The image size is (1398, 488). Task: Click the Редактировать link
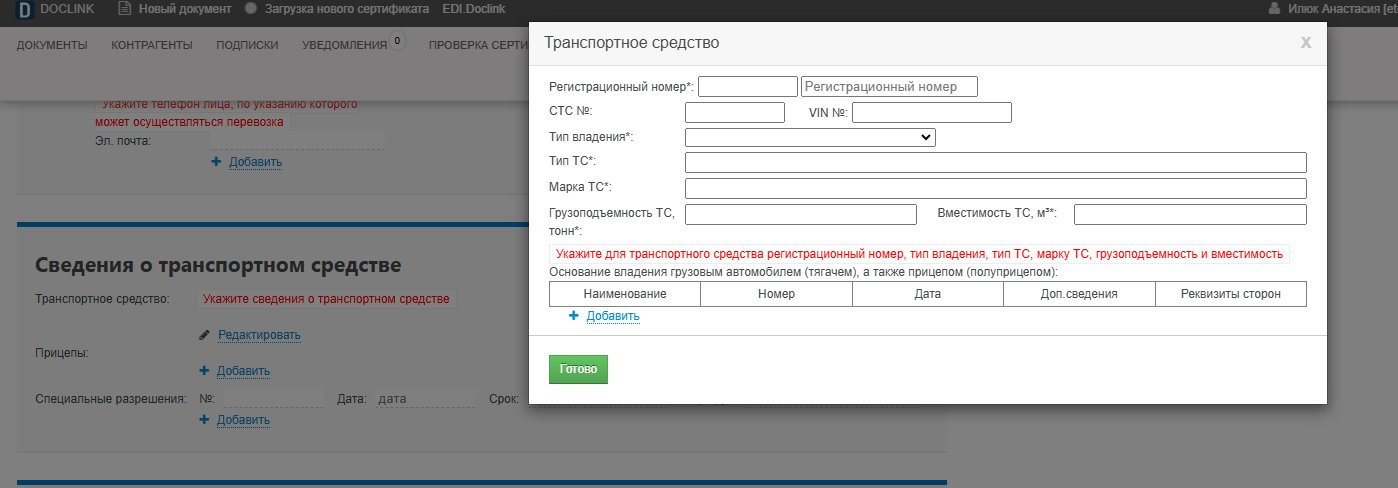[x=259, y=335]
